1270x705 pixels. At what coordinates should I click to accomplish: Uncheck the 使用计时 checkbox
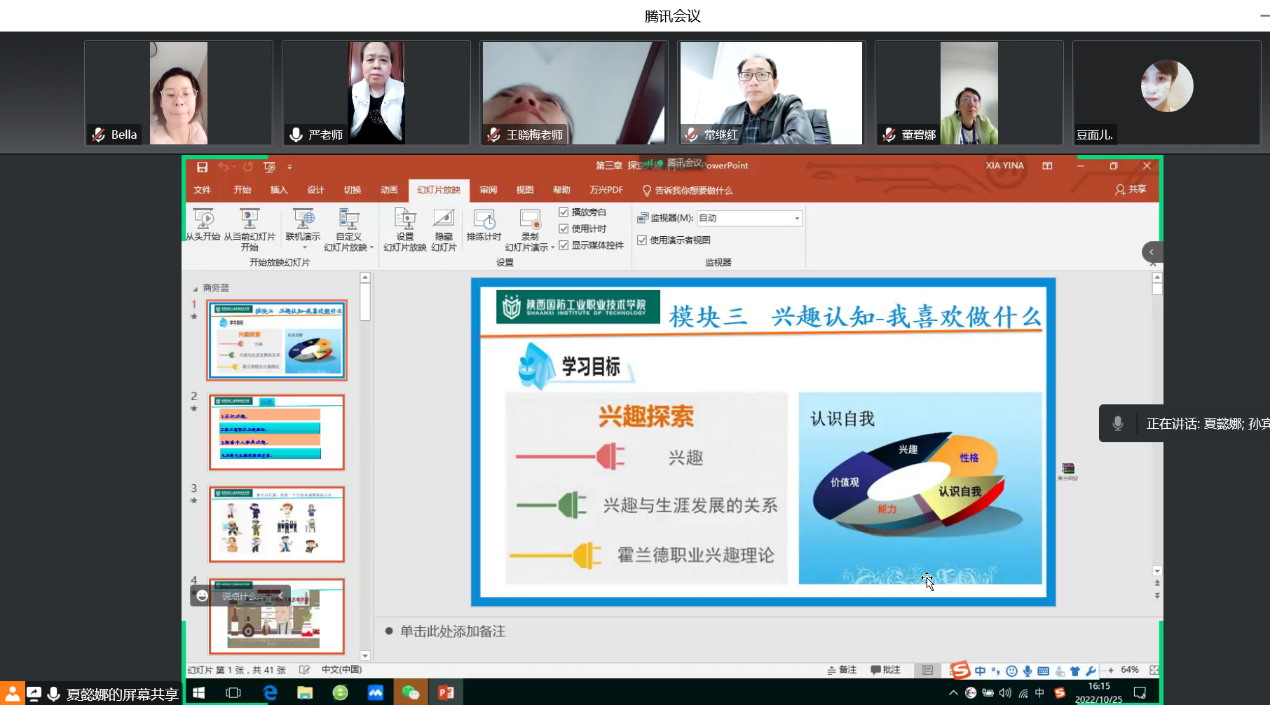pyautogui.click(x=564, y=229)
